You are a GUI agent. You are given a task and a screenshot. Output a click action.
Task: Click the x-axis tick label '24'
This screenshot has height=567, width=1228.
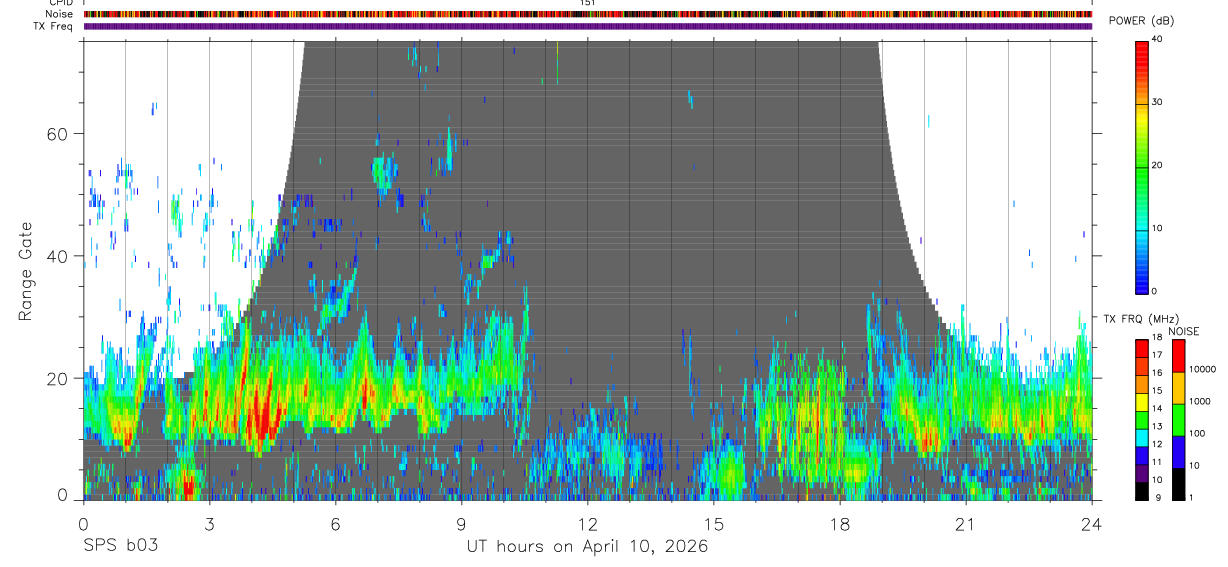pyautogui.click(x=1091, y=524)
